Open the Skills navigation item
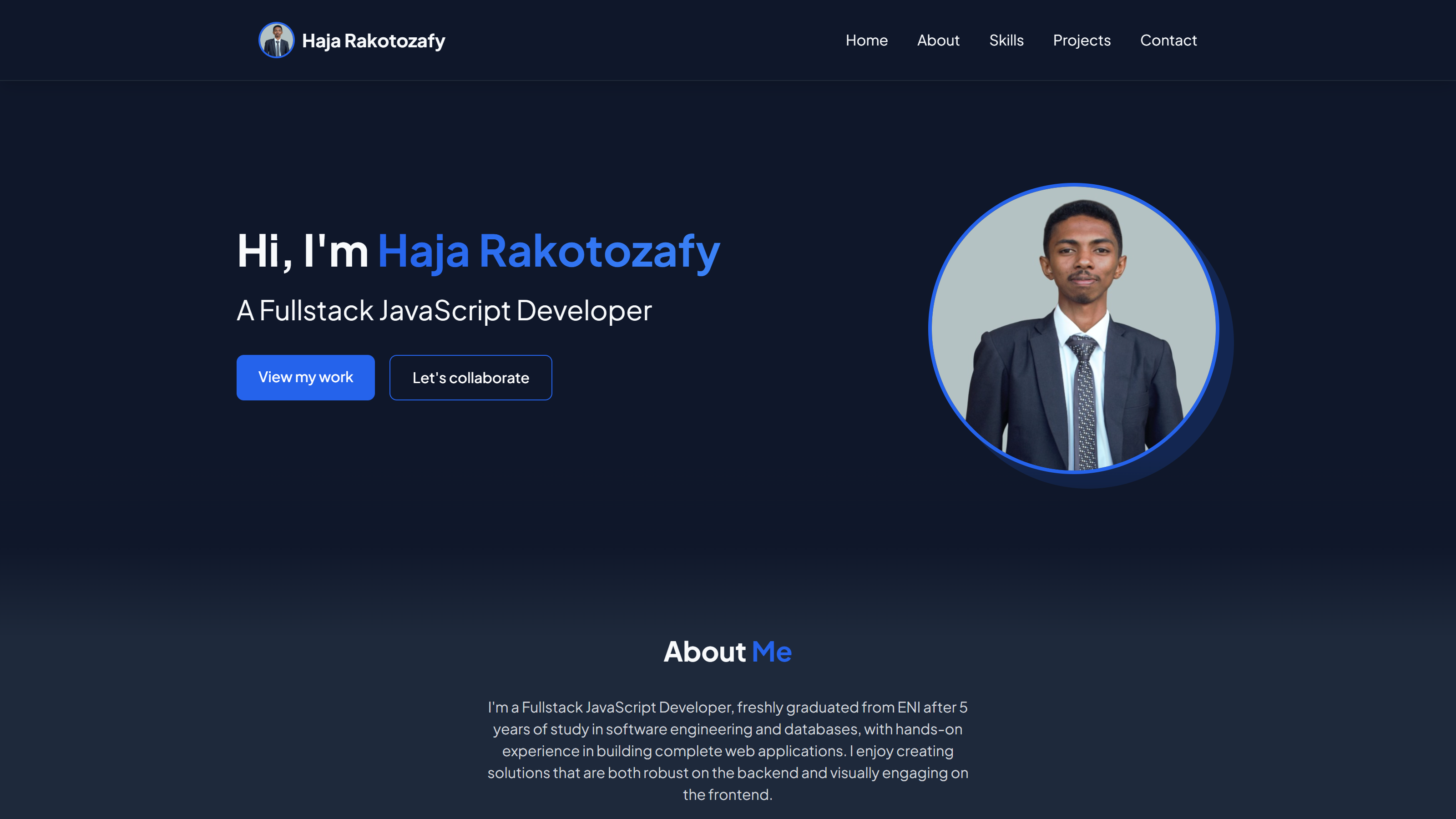1456x819 pixels. pyautogui.click(x=1006, y=40)
